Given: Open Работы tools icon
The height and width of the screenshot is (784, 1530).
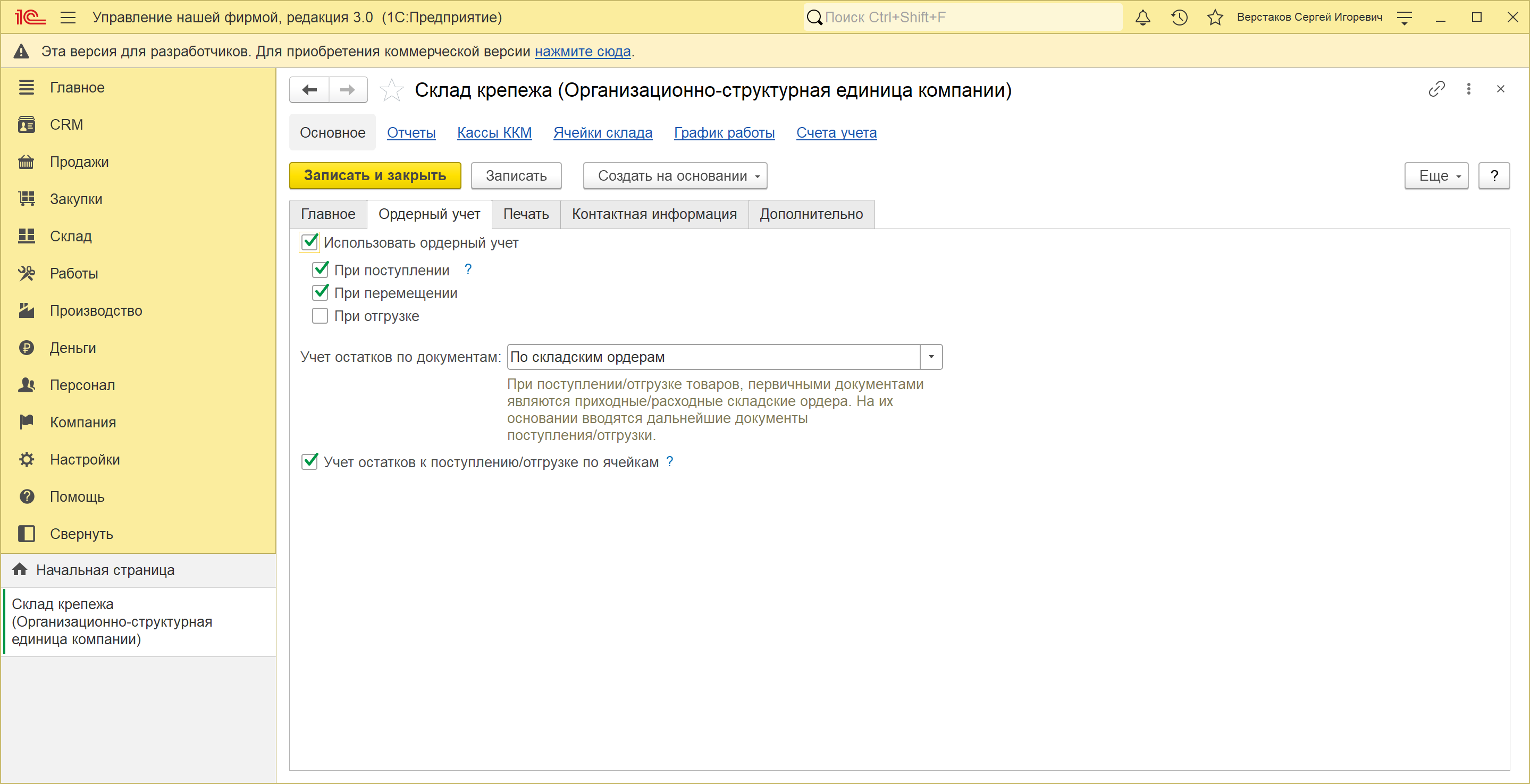Looking at the screenshot, I should [26, 273].
